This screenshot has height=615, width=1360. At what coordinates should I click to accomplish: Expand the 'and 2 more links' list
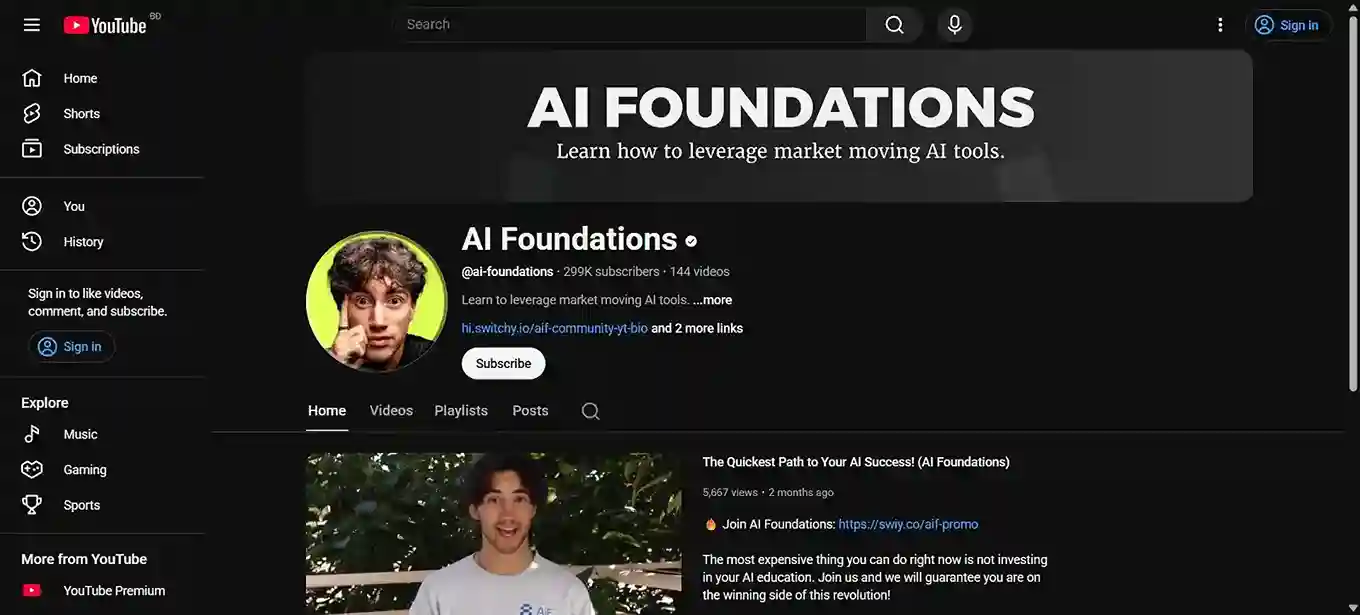(x=697, y=328)
